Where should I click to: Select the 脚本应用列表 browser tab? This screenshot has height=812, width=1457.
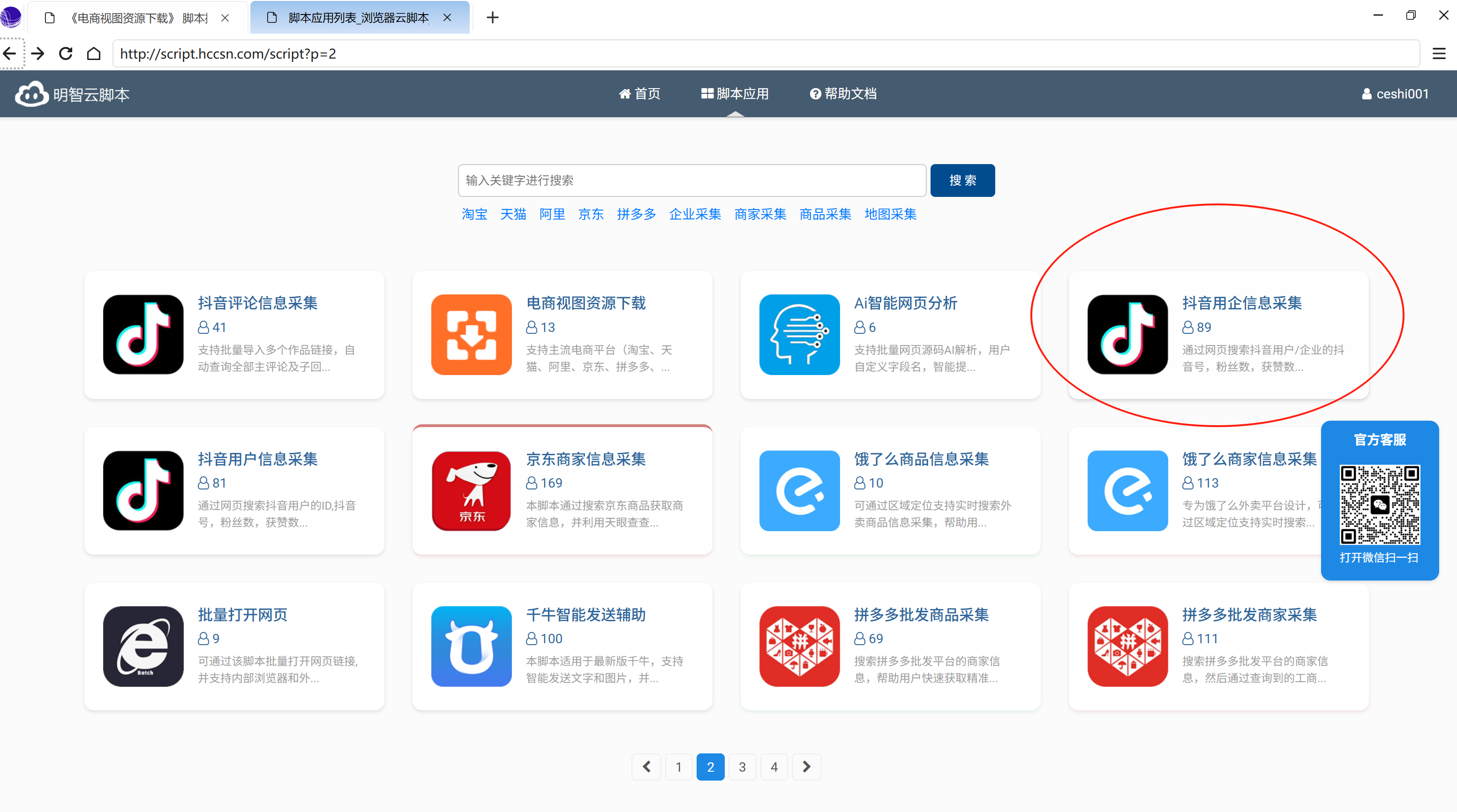click(x=360, y=17)
